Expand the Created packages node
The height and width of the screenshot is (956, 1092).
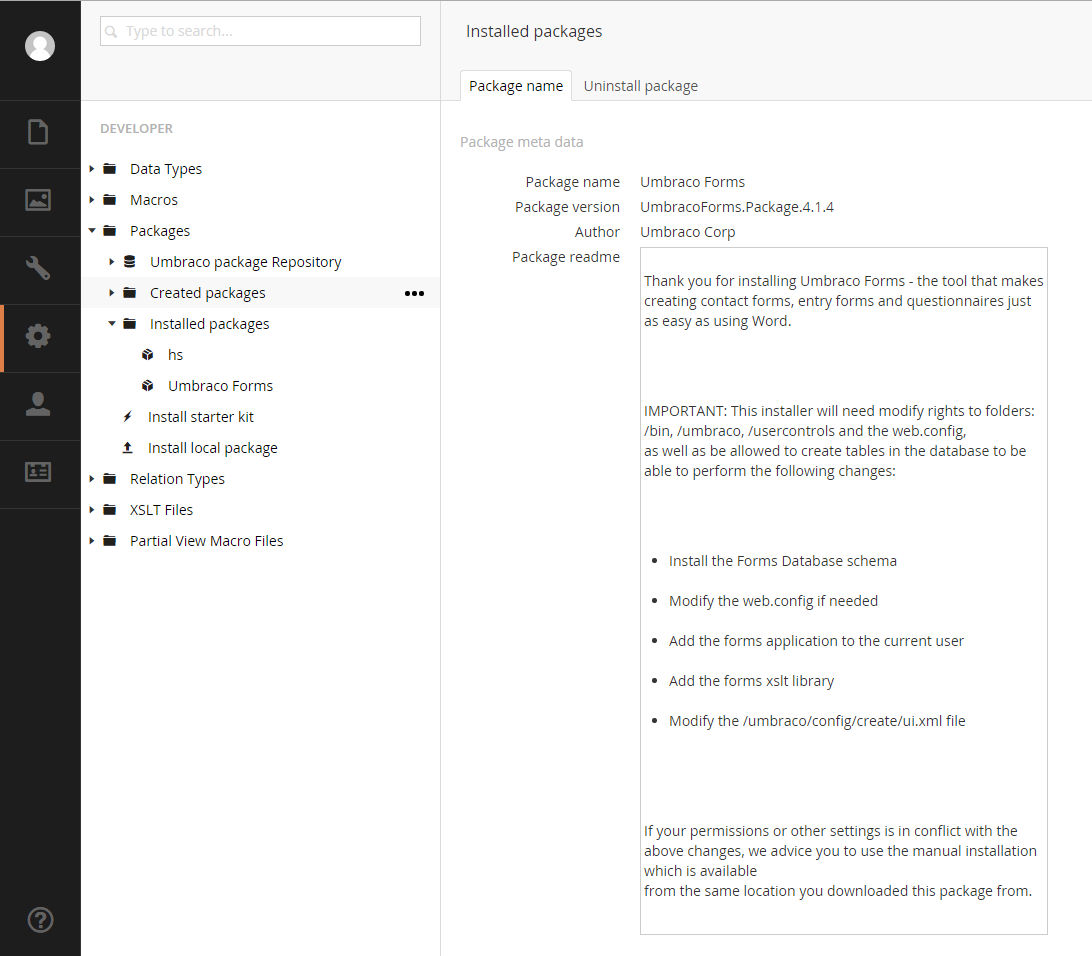click(x=111, y=292)
